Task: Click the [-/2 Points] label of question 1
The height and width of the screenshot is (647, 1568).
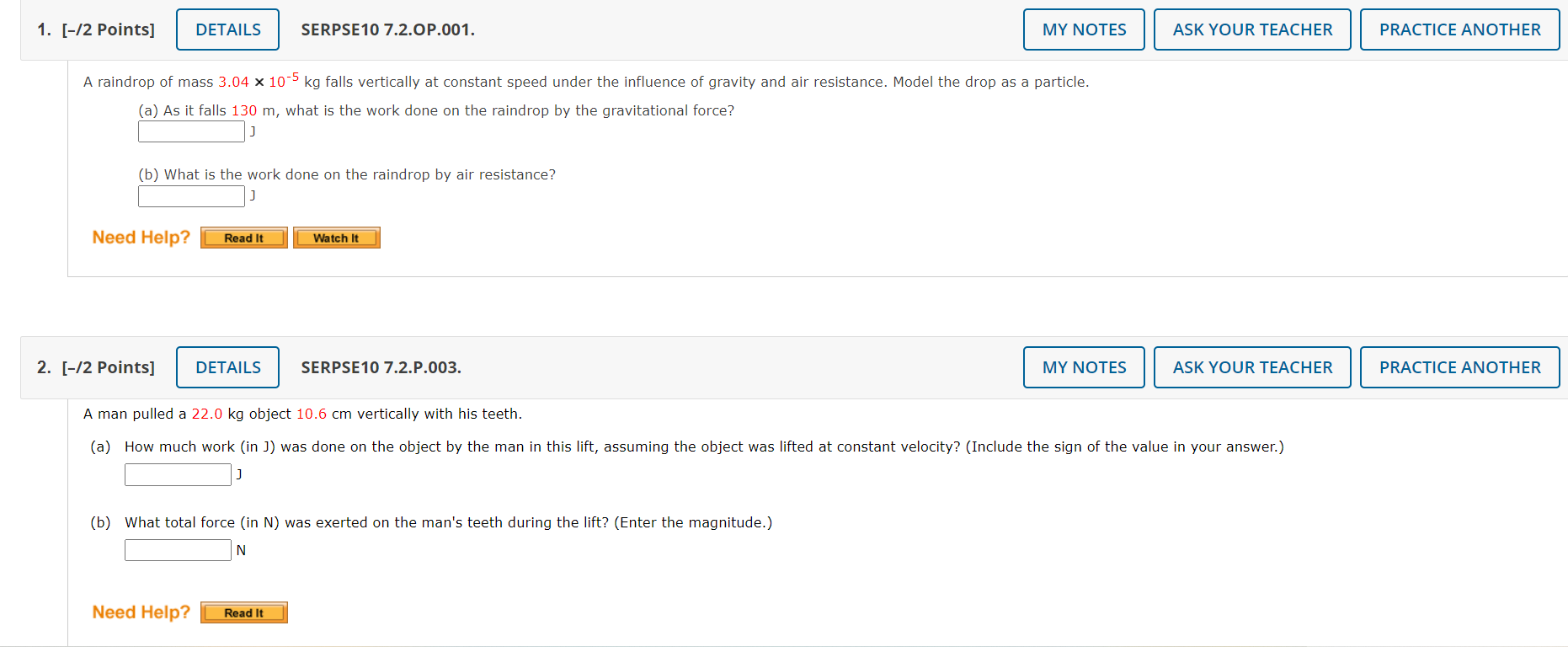Action: click(108, 29)
